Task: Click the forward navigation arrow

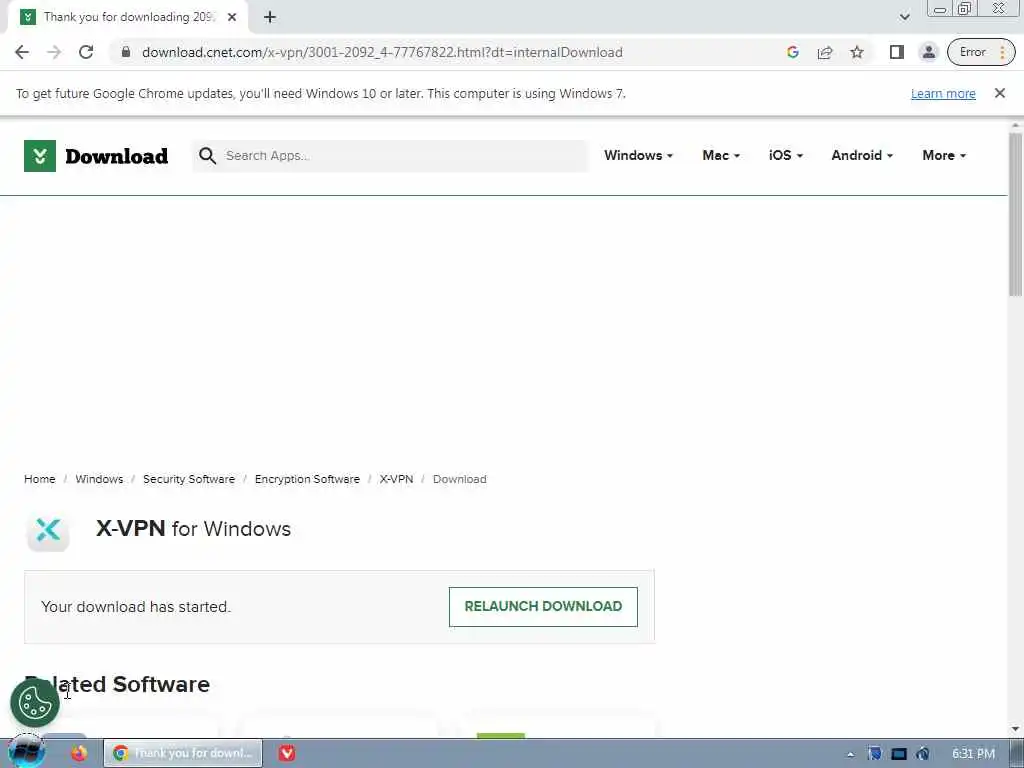Action: [54, 52]
